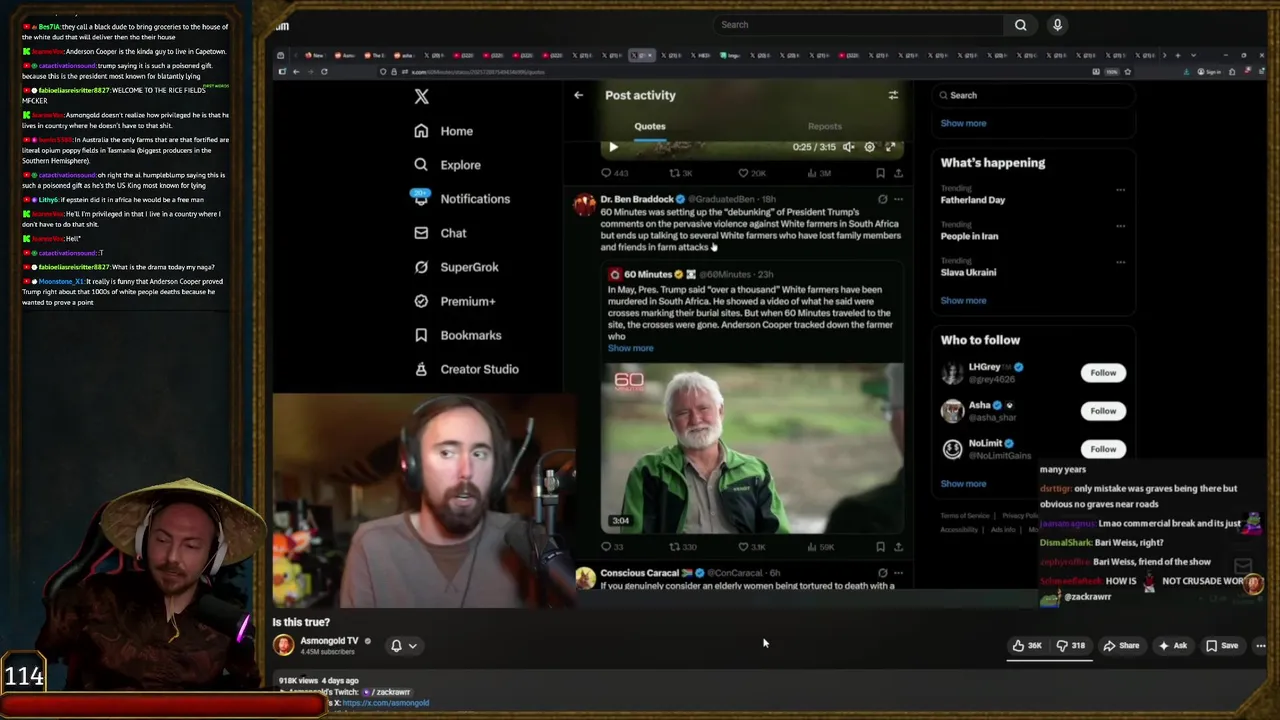Viewport: 1280px width, 720px height.
Task: Open more options for the People in Iran trend
Action: pyautogui.click(x=1120, y=226)
